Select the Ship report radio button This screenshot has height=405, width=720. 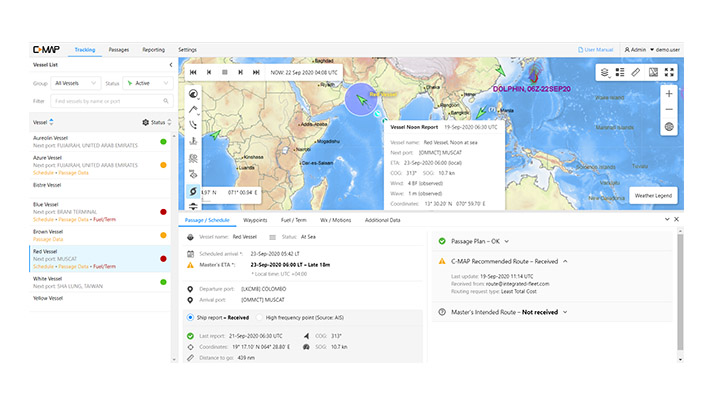[192, 317]
